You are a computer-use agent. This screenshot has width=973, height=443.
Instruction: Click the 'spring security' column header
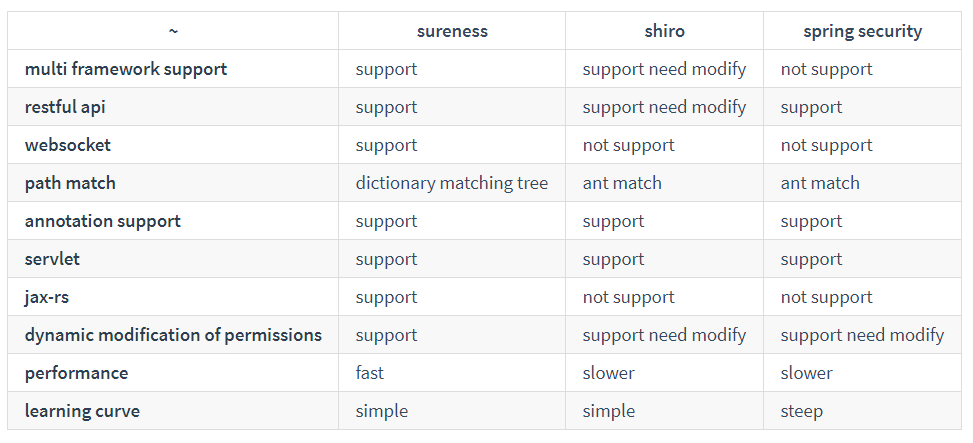[x=862, y=31]
